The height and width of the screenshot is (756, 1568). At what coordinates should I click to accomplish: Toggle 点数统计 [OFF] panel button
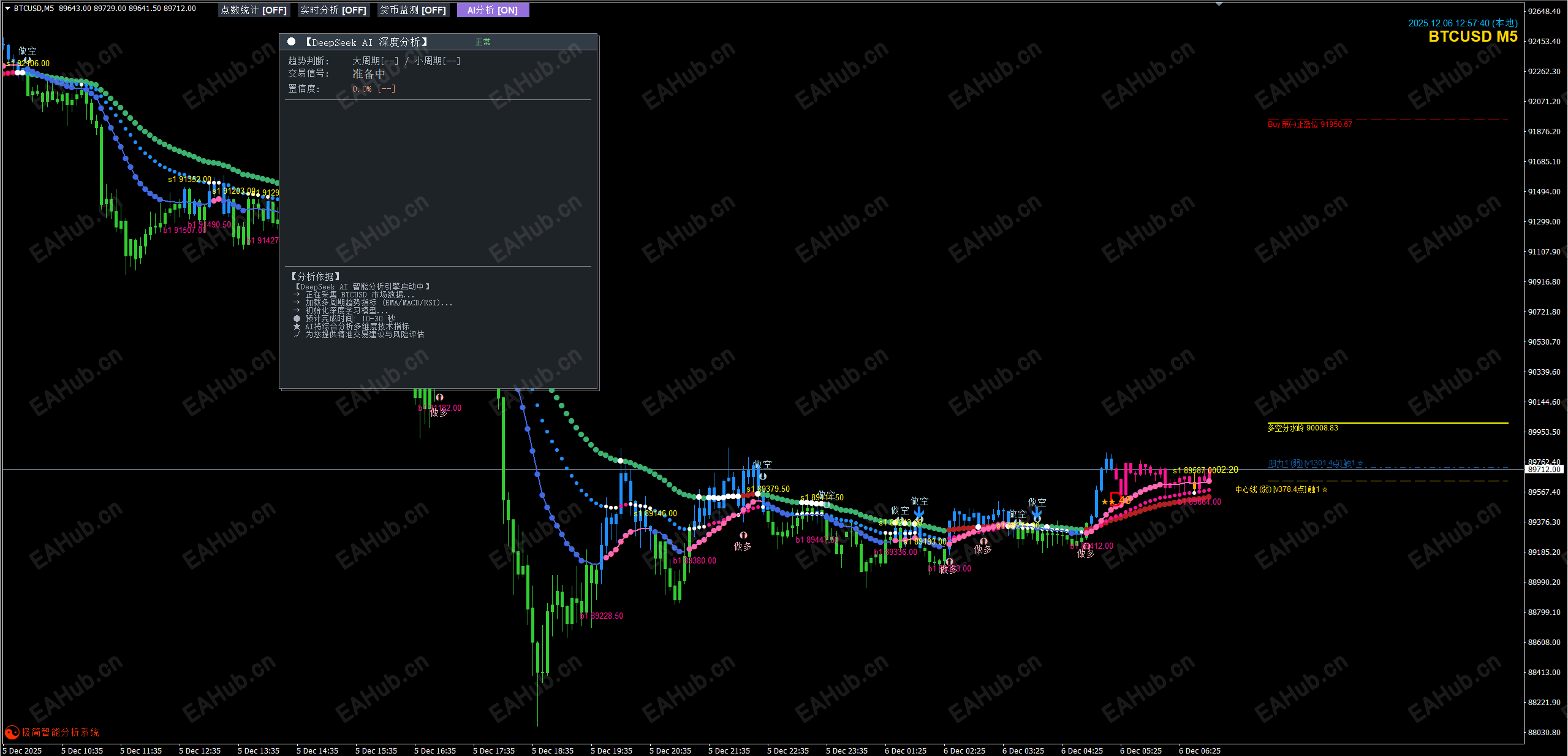(x=254, y=10)
